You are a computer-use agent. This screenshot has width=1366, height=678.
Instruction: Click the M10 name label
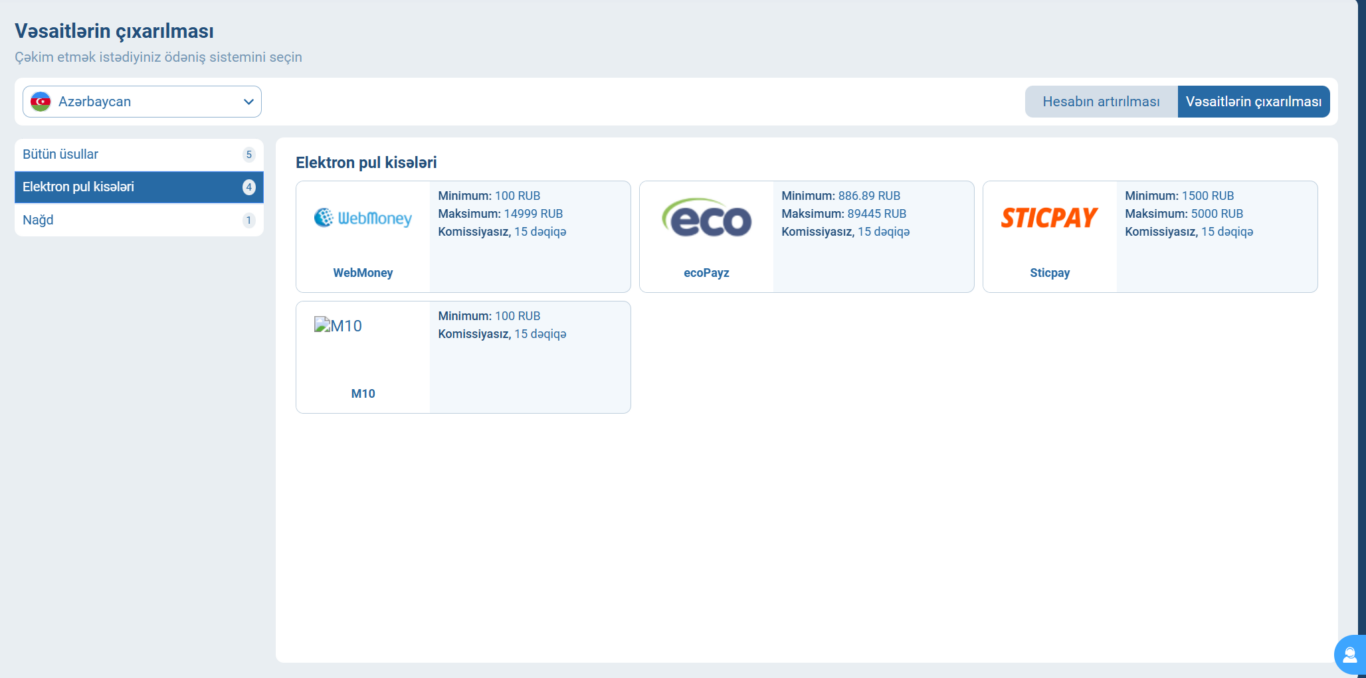click(363, 394)
